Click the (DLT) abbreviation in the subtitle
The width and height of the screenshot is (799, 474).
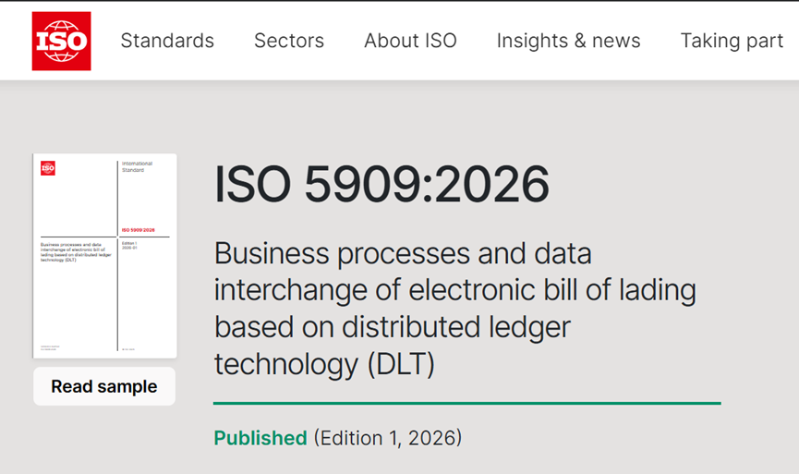(x=401, y=364)
